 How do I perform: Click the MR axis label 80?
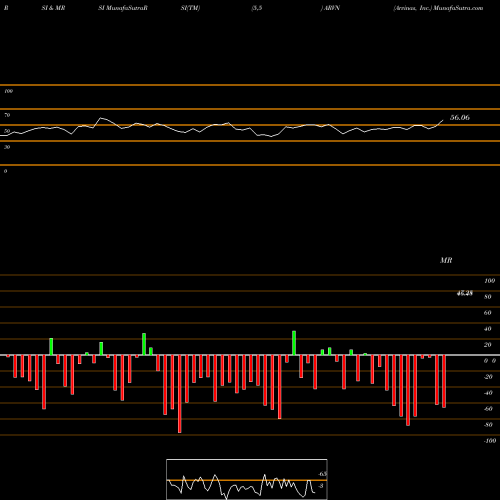tap(488, 297)
